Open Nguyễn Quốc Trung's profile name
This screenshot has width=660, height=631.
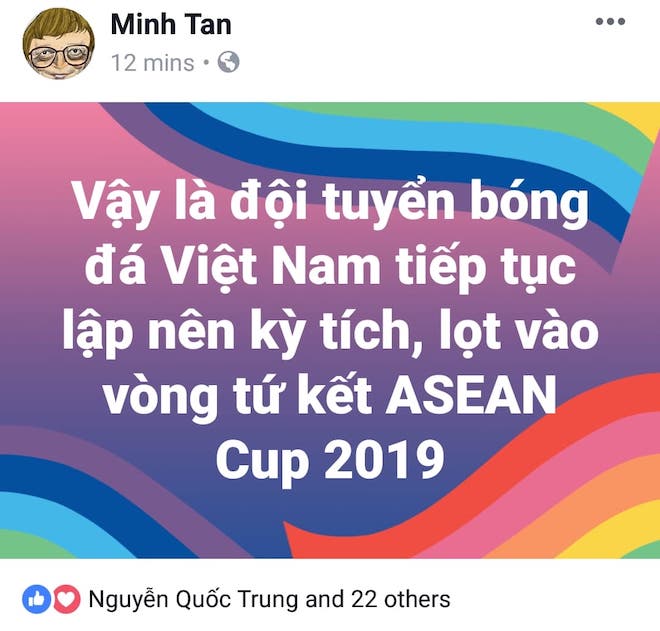click(x=194, y=599)
